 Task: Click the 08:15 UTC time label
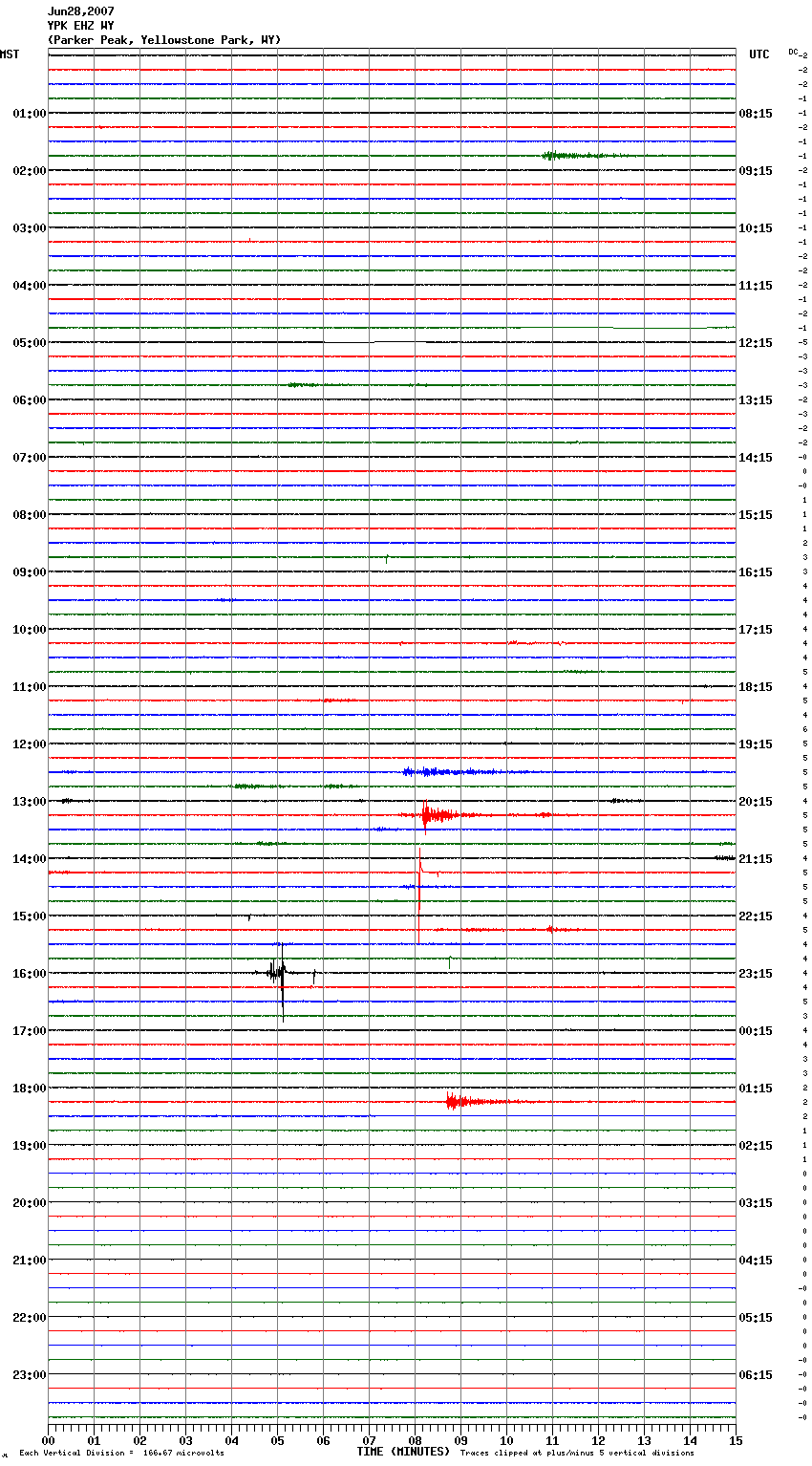coord(756,114)
